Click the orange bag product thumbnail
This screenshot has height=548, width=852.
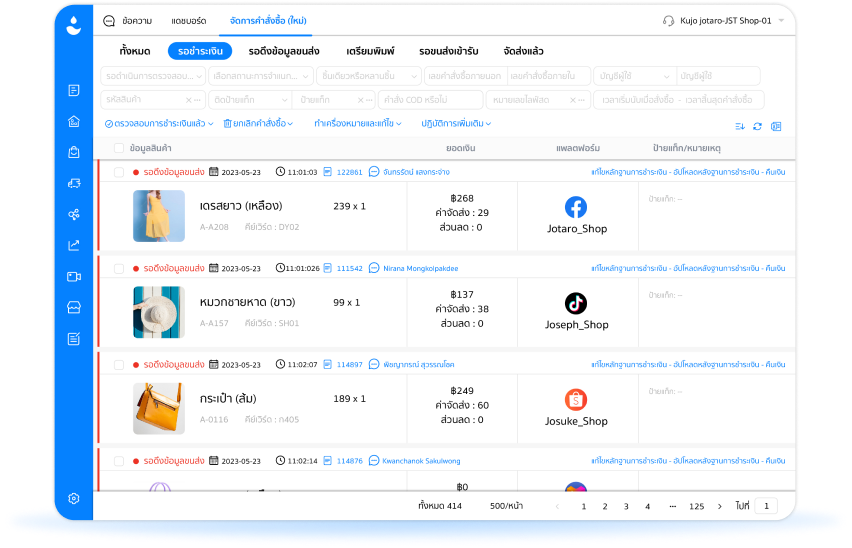point(159,408)
